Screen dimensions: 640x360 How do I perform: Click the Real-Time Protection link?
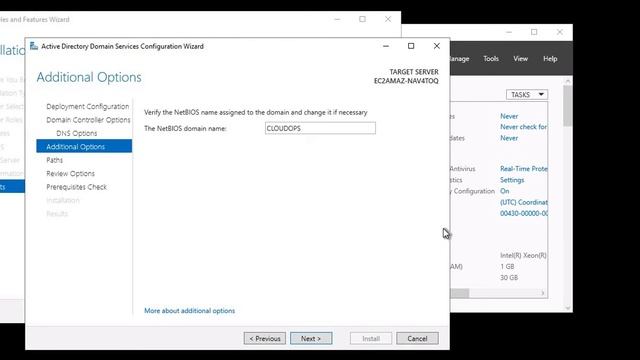click(x=524, y=169)
